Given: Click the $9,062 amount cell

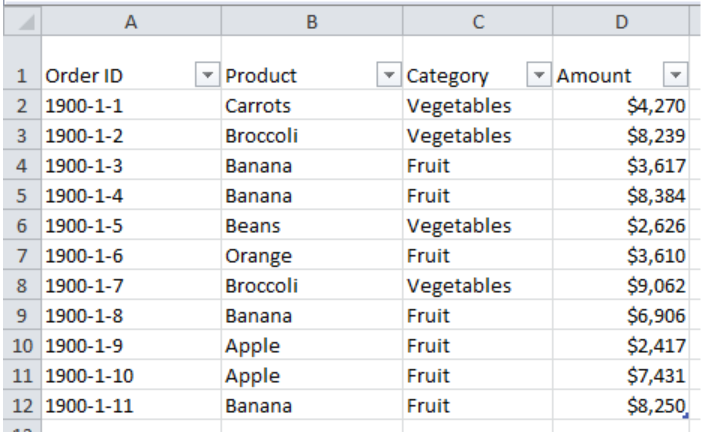Looking at the screenshot, I should coord(621,286).
